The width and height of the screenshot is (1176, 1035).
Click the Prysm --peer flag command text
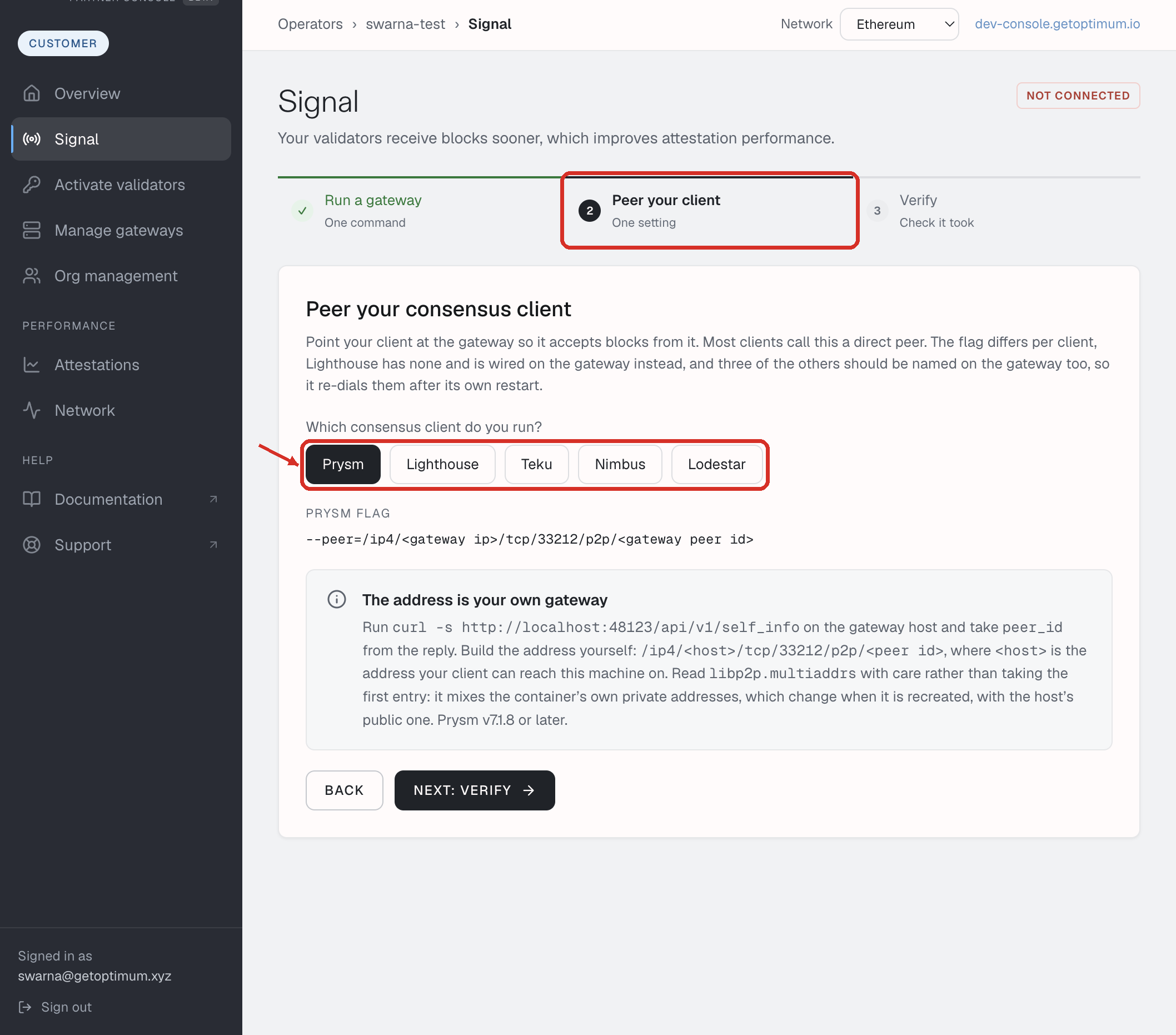[529, 539]
